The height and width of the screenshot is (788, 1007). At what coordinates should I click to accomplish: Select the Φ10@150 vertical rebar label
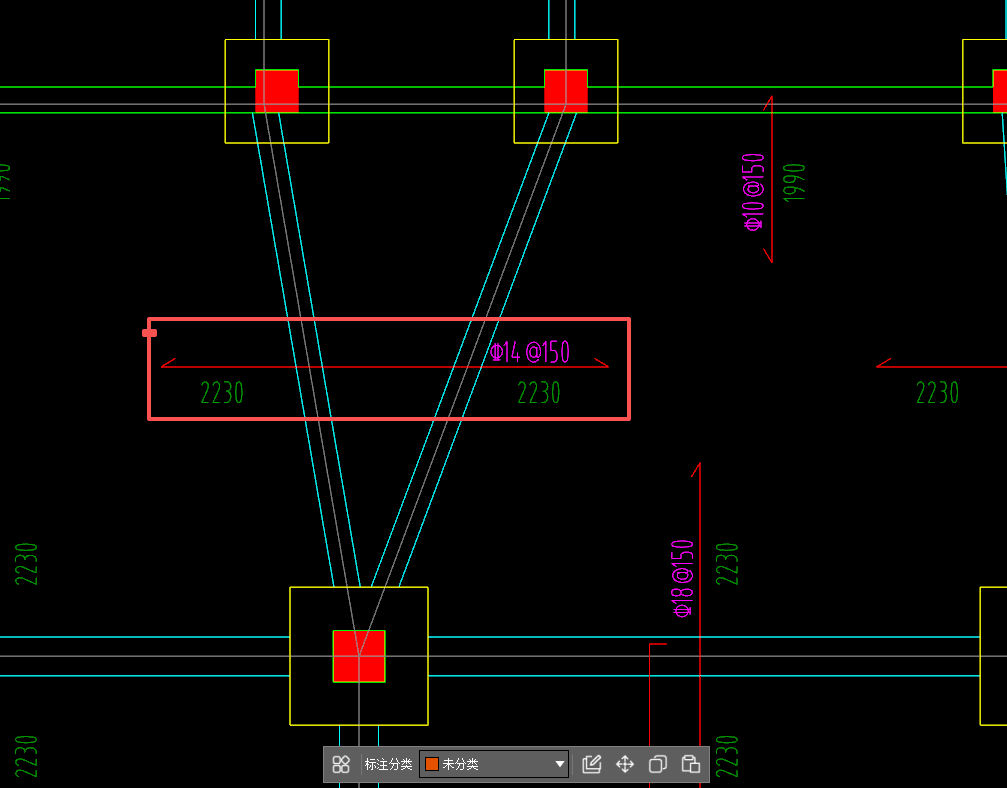[754, 192]
